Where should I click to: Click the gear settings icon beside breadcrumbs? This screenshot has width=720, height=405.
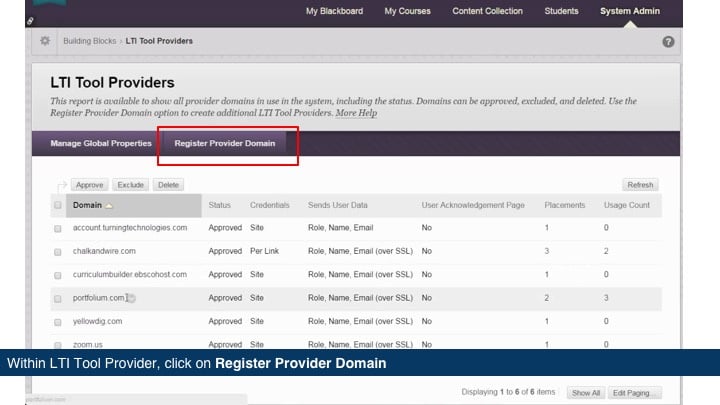(x=45, y=41)
